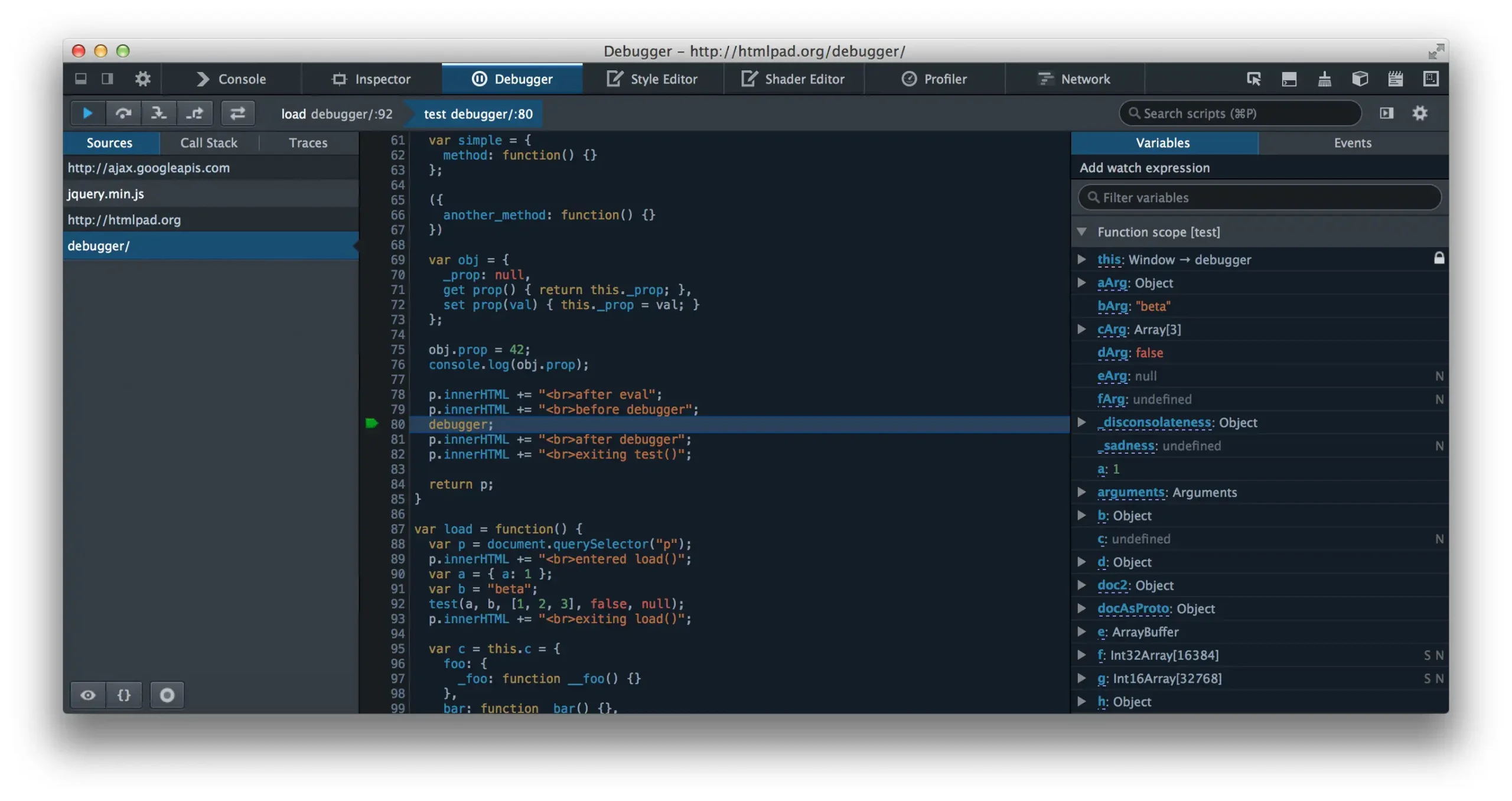Screen dimensions: 1512x801
Task: Open the Profiler tab
Action: tap(934, 79)
